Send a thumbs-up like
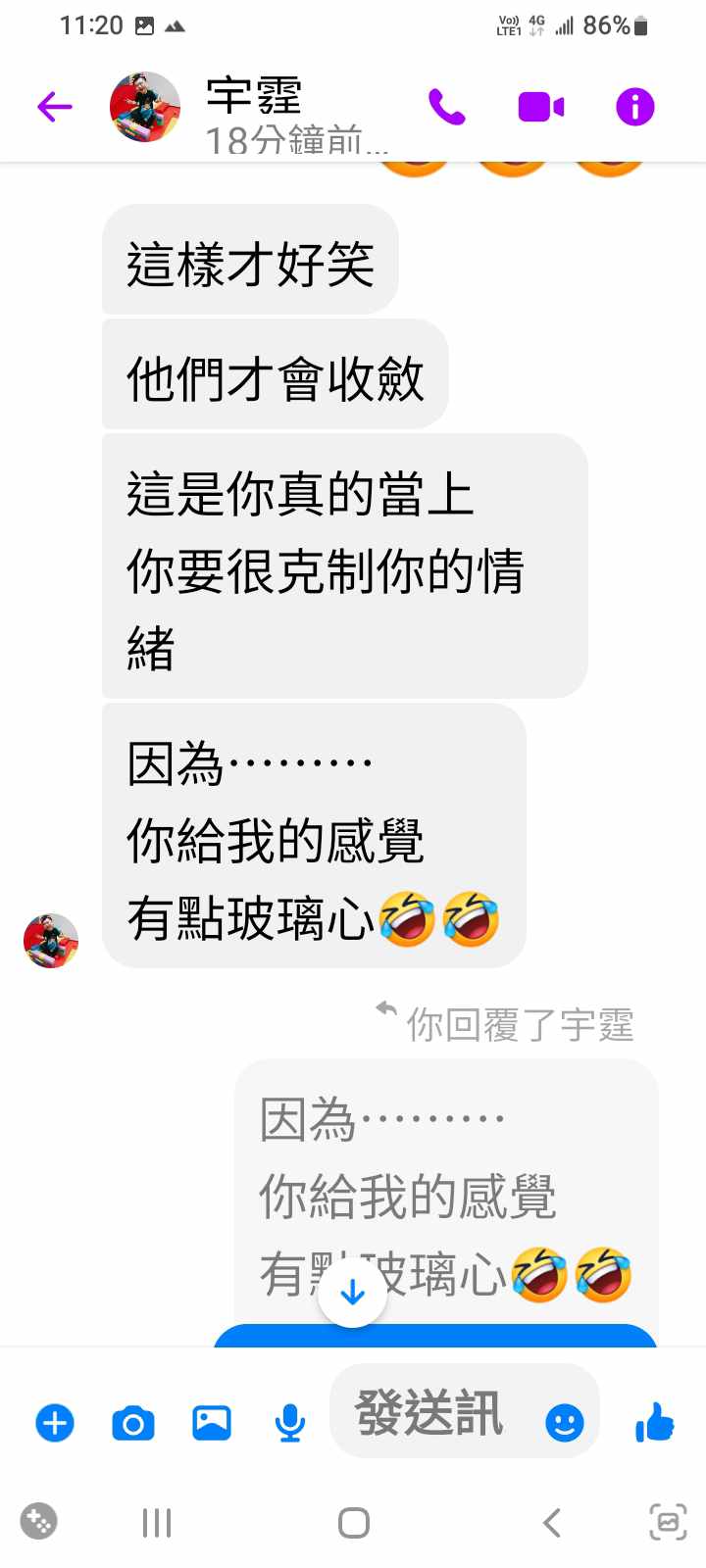 point(654,1421)
